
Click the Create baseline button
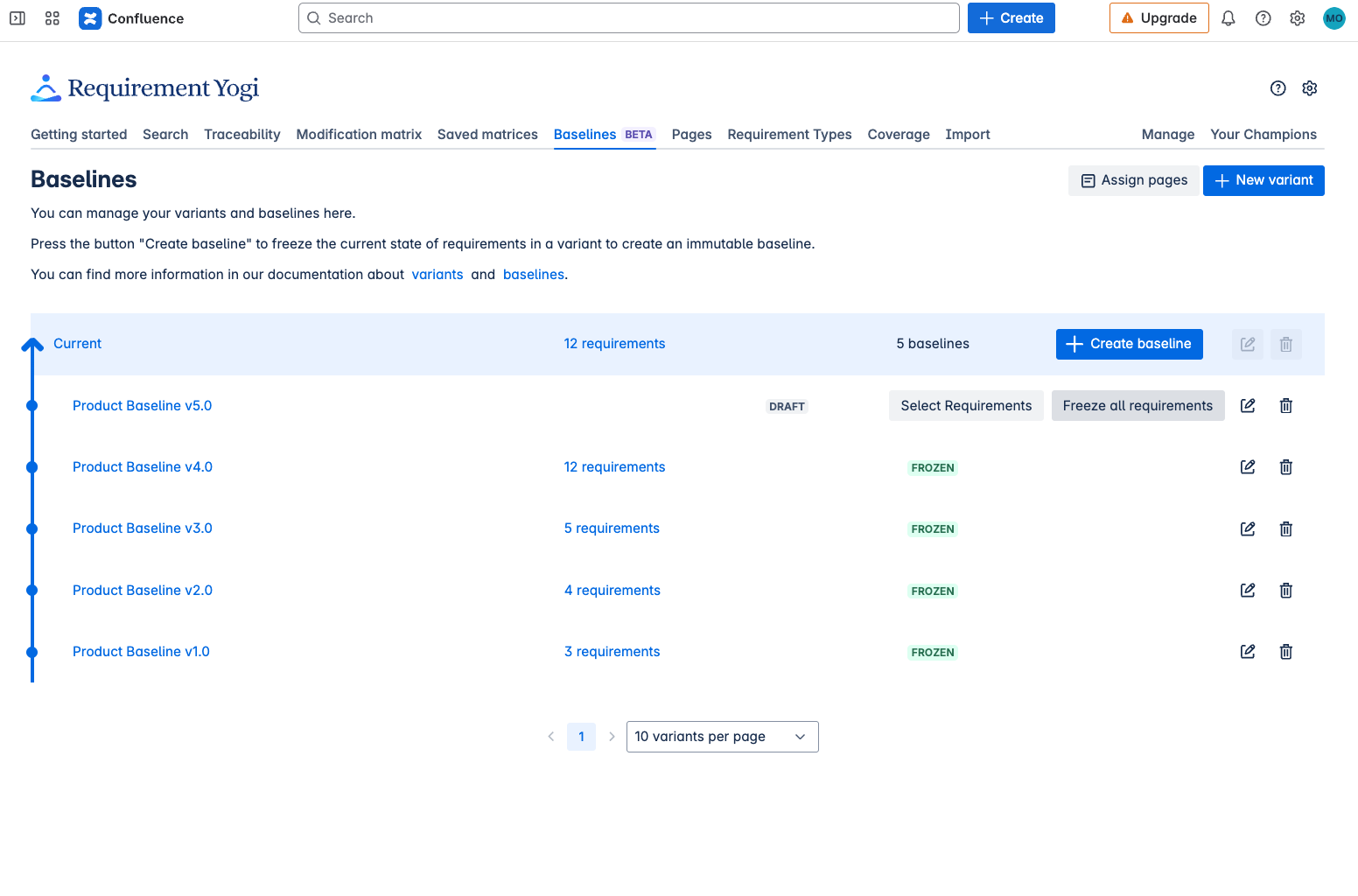pos(1130,345)
